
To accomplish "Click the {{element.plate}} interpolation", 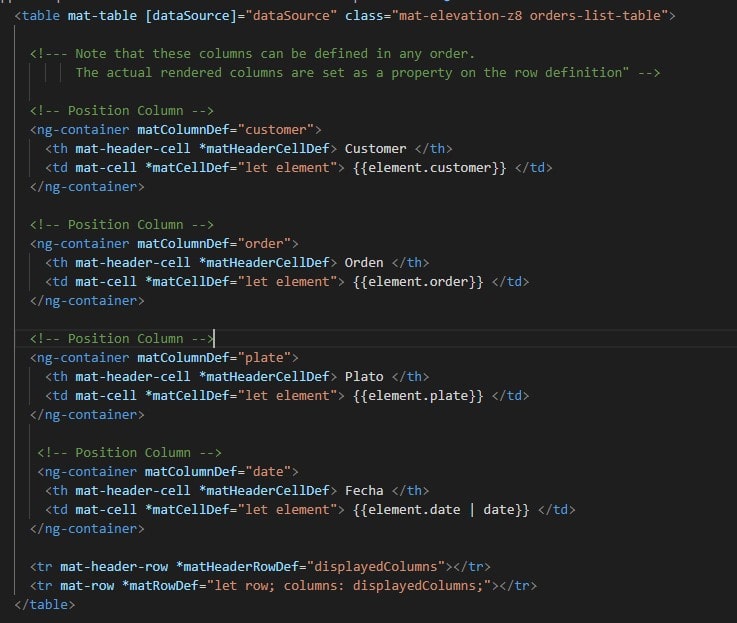I will [x=418, y=395].
